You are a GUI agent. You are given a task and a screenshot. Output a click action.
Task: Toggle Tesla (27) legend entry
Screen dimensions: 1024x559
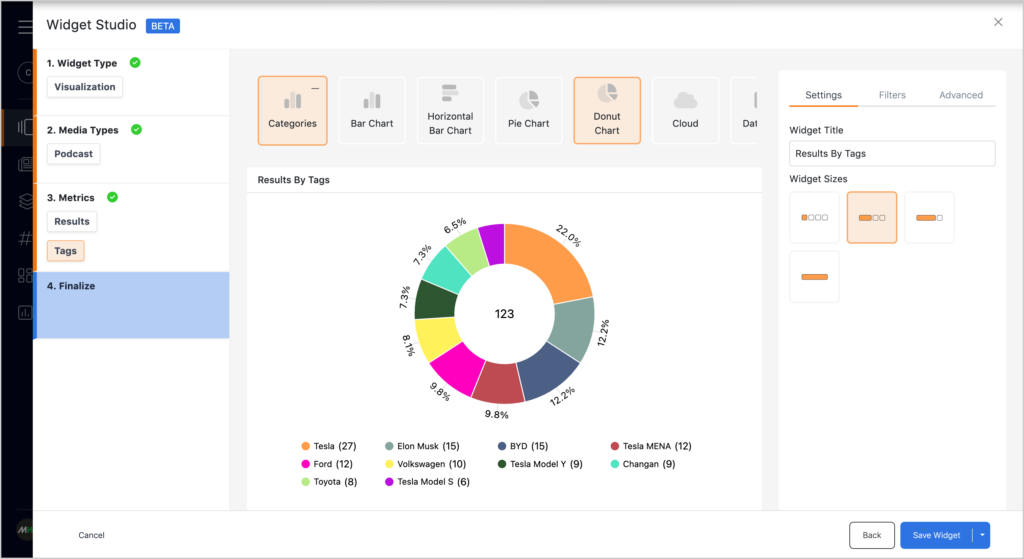click(x=328, y=446)
